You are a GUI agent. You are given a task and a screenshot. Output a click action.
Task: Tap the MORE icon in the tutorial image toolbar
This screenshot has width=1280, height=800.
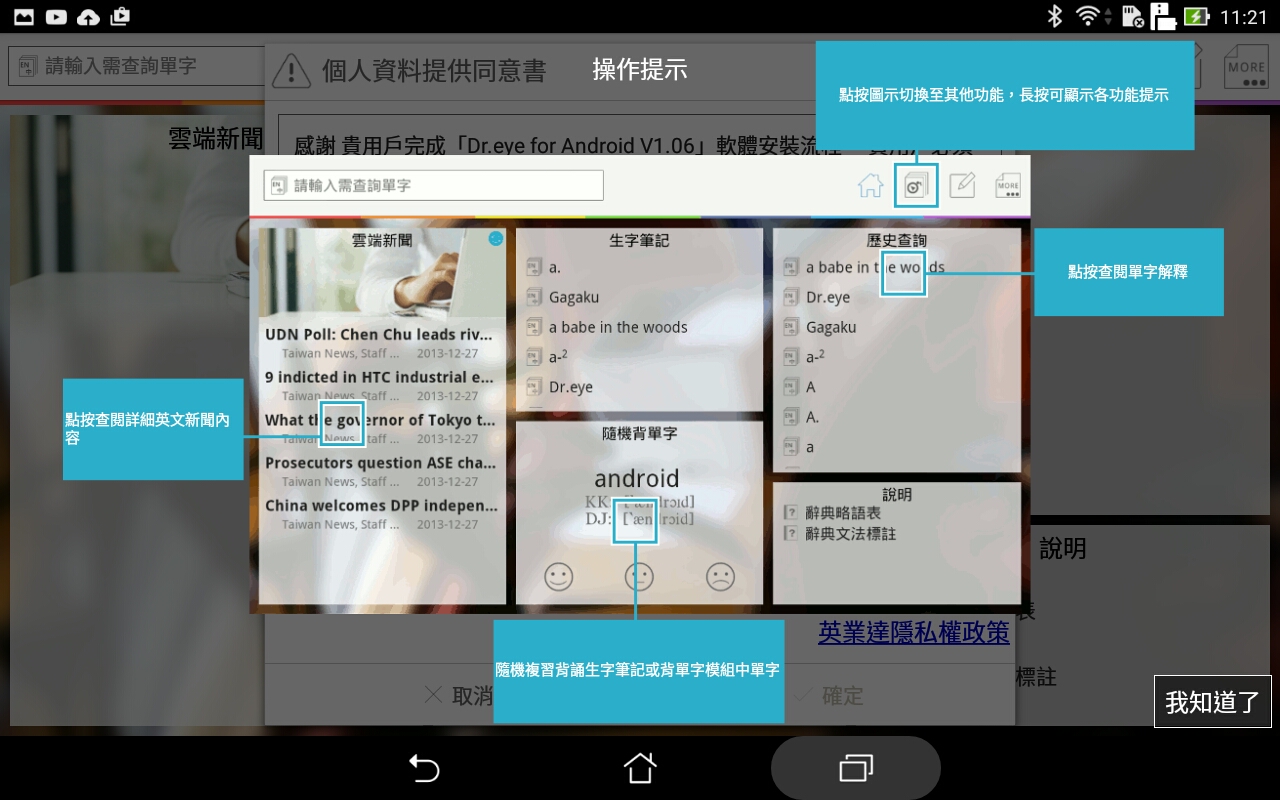1008,185
